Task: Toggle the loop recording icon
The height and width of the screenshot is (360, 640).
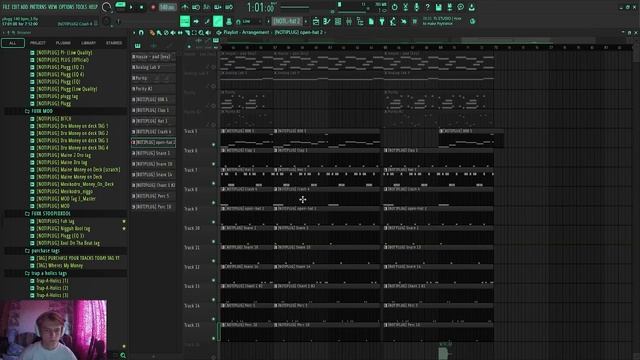Action: [229, 7]
